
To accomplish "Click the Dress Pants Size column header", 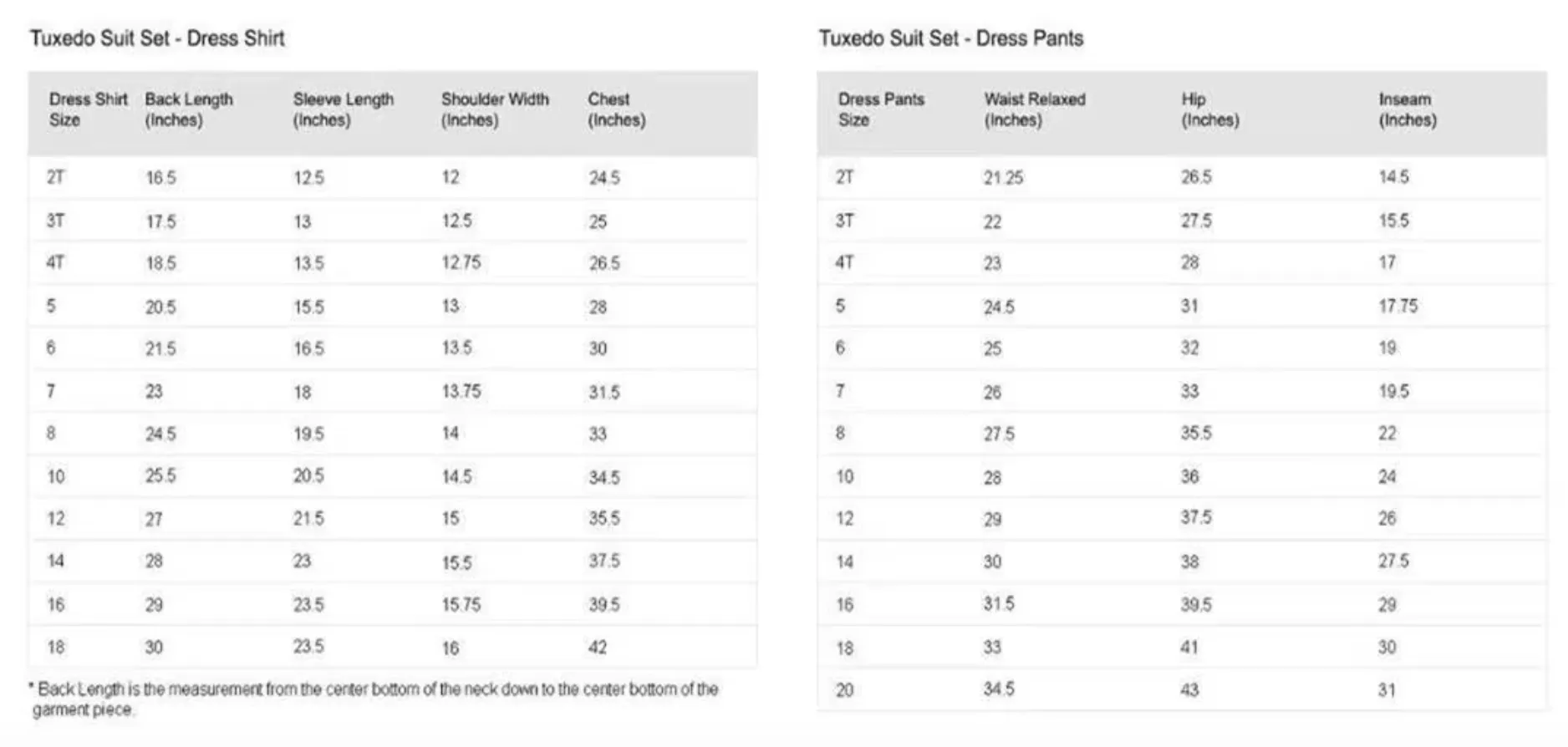I will pyautogui.click(x=881, y=109).
